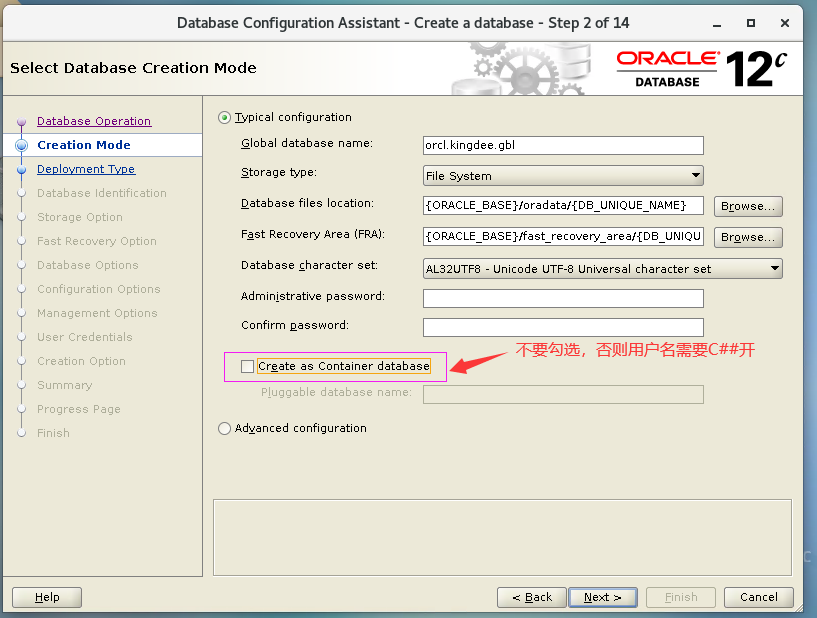Select the Typical configuration radio button
Screen dimensions: 817x618
click(224, 118)
